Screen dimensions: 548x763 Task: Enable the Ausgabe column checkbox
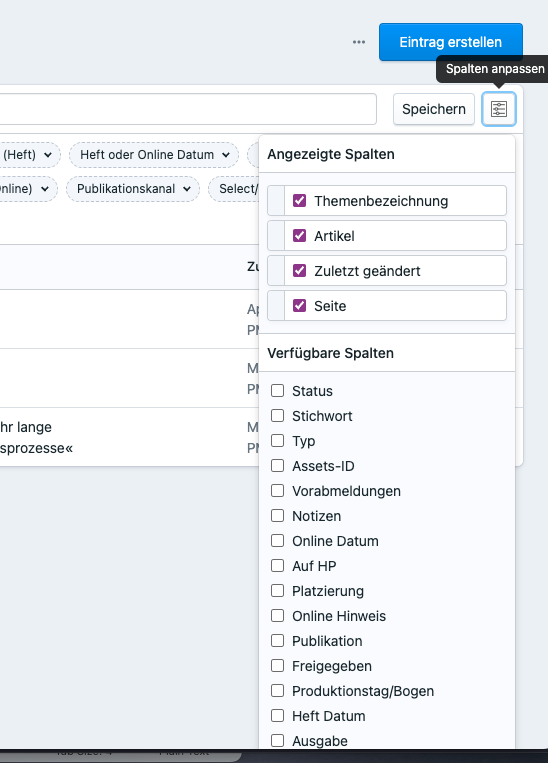tap(277, 741)
